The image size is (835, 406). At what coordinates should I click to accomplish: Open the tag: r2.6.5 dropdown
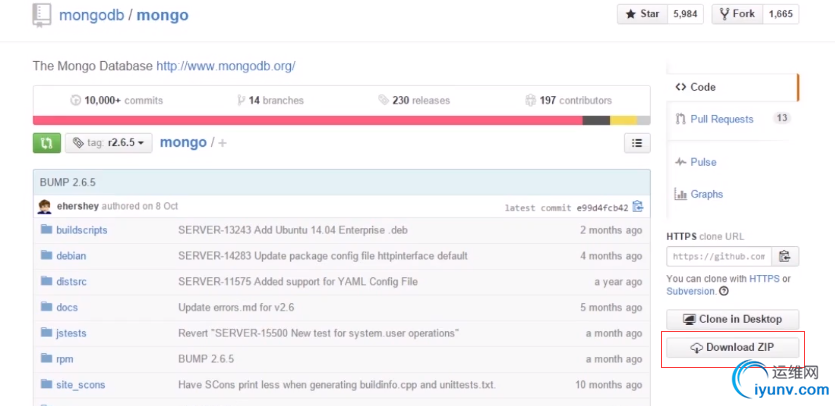[109, 143]
